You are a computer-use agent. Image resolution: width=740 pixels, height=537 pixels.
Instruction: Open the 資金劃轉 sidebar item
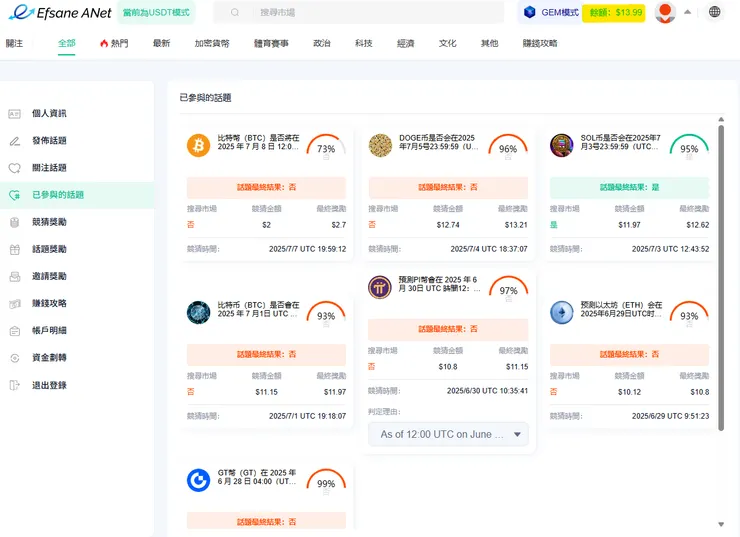(x=77, y=358)
